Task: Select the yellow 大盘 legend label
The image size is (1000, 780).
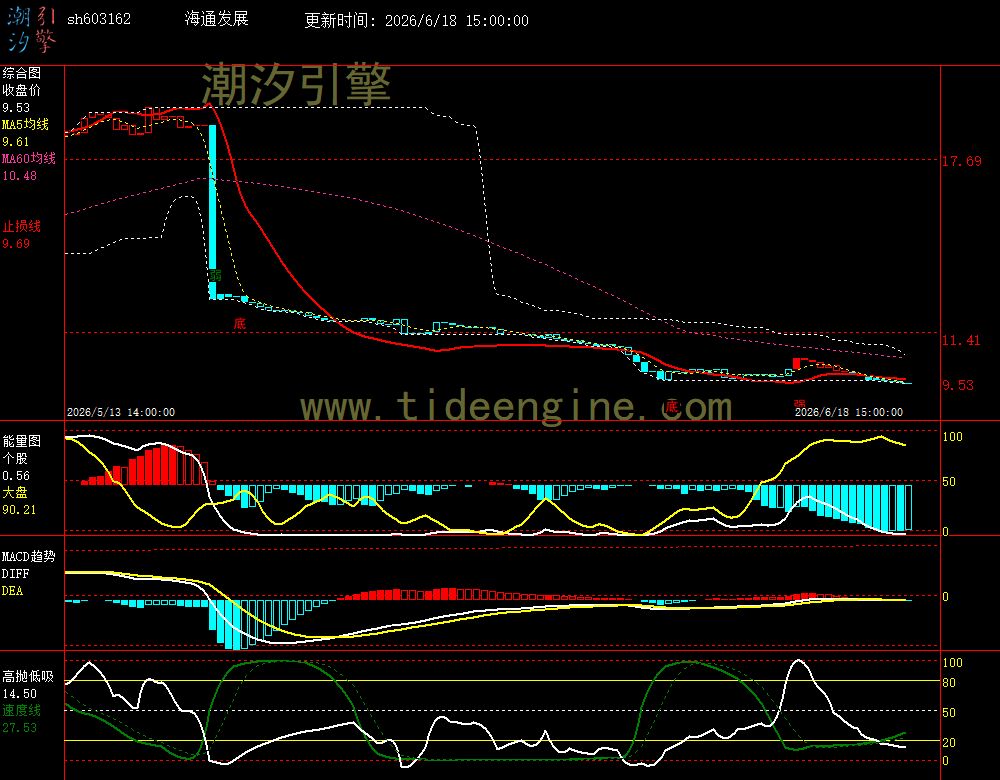Action: tap(15, 492)
